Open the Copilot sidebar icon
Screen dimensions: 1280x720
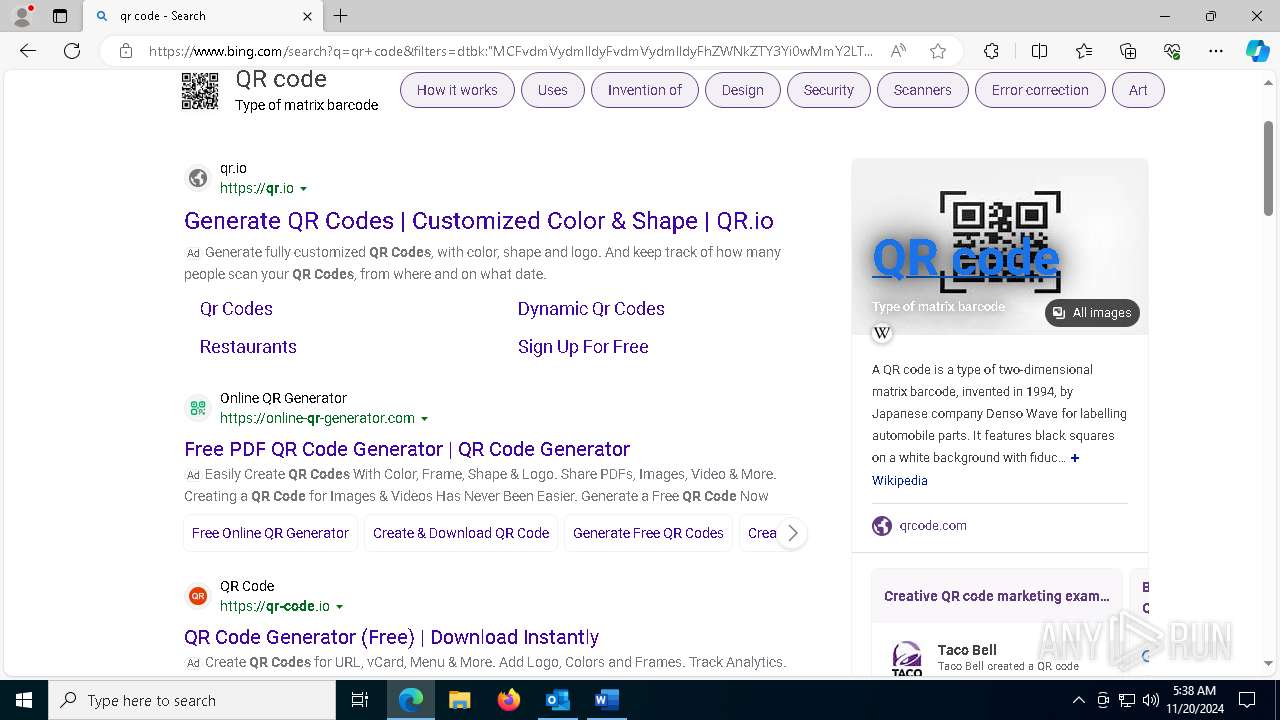1257,51
